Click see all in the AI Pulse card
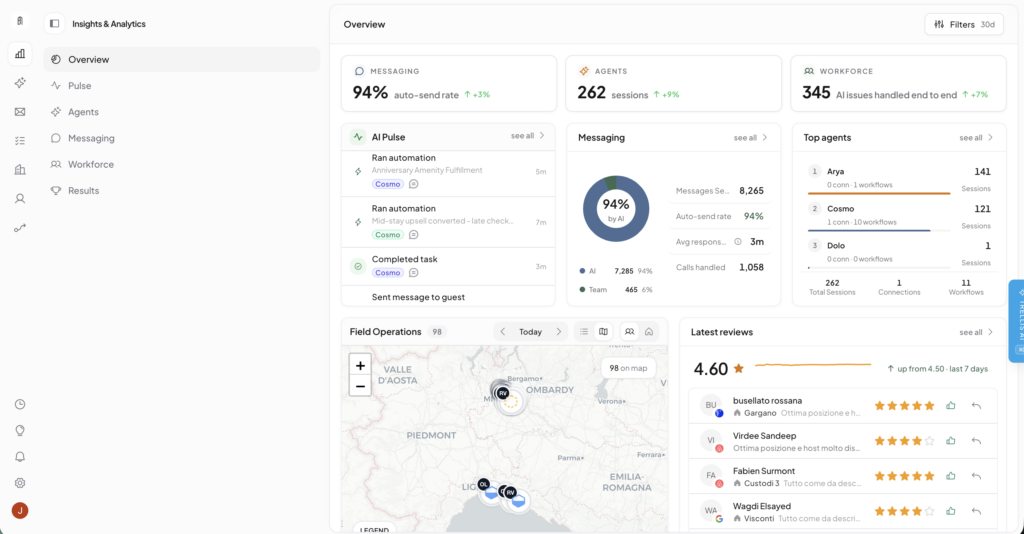 [x=528, y=136]
